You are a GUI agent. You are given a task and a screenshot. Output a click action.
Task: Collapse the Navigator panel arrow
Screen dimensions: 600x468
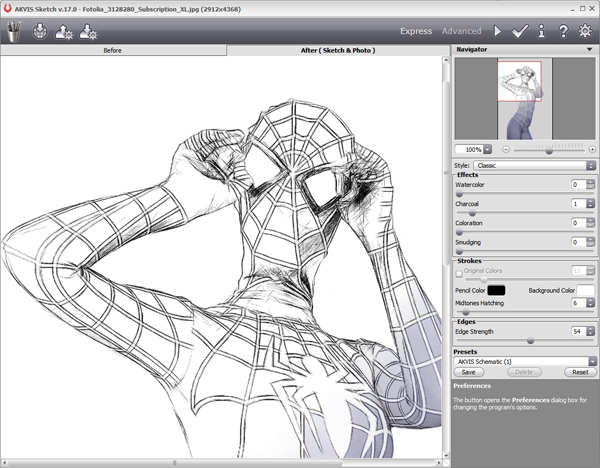coord(590,49)
